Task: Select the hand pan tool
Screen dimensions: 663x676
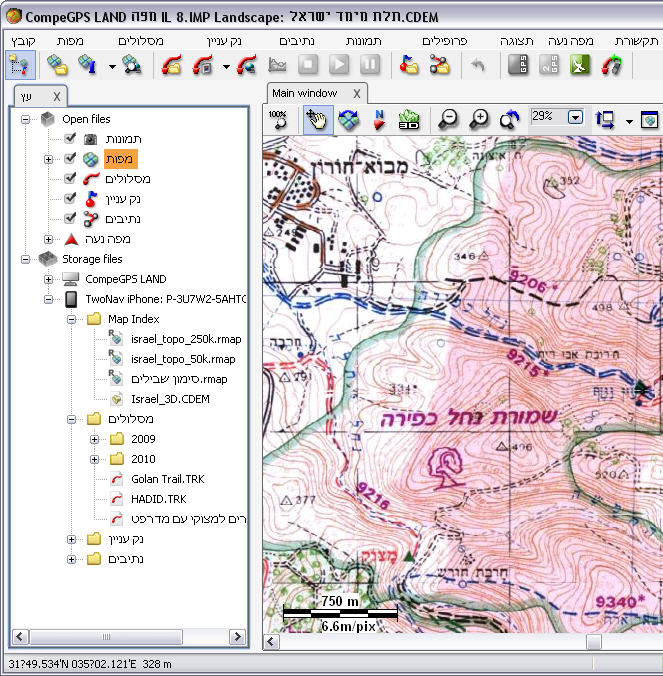Action: [317, 118]
